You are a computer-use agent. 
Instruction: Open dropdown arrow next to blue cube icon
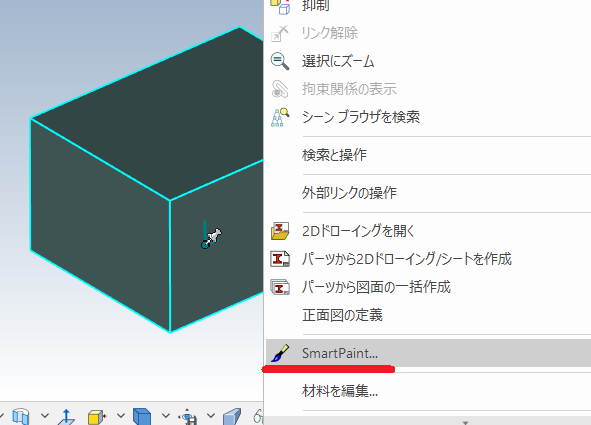166,416
